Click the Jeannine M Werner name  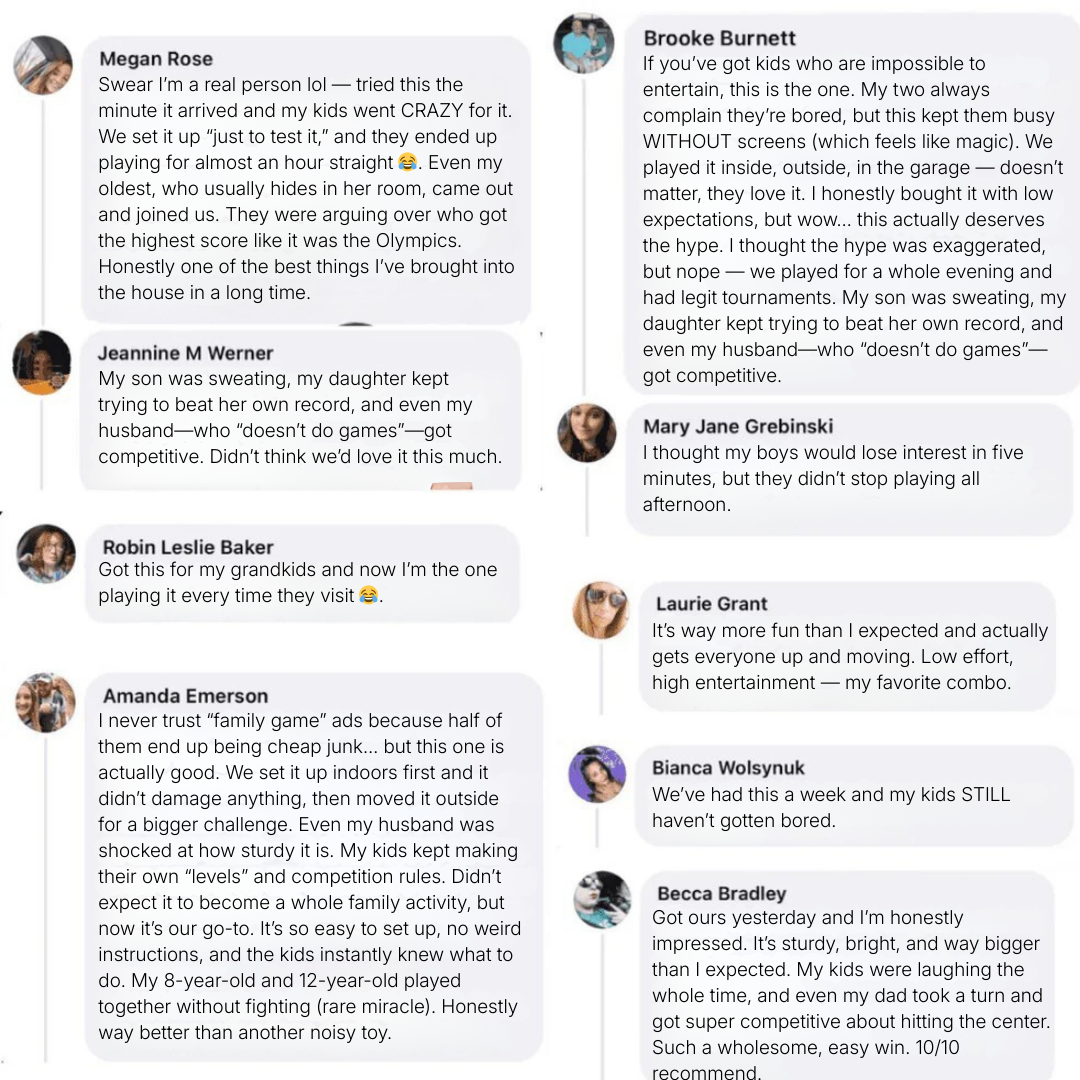tap(185, 353)
